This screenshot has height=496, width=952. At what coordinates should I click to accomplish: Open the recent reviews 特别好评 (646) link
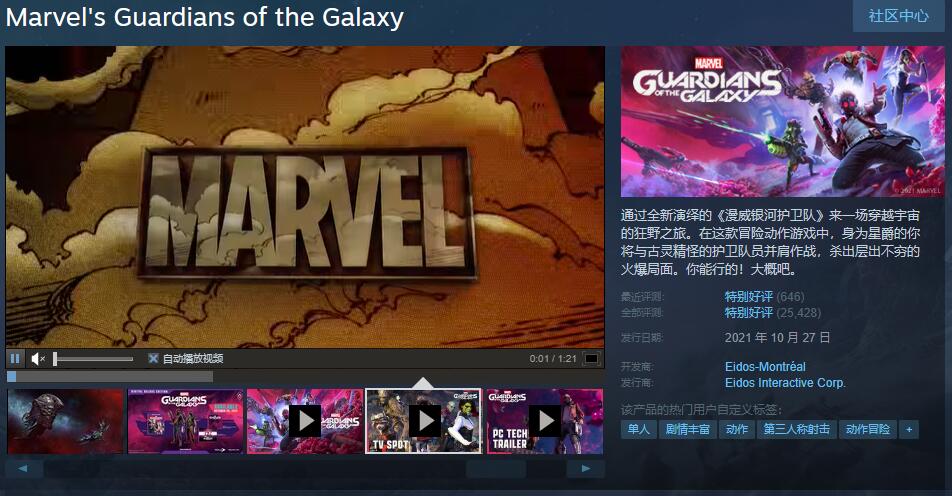click(764, 297)
